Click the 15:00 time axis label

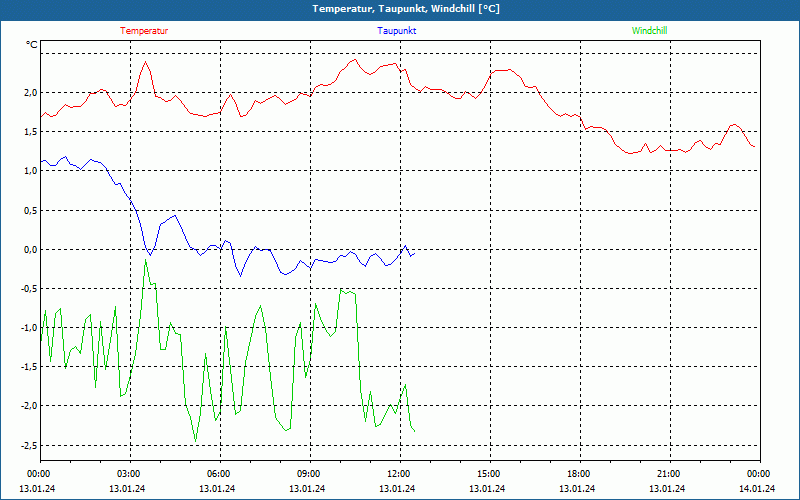tap(488, 474)
